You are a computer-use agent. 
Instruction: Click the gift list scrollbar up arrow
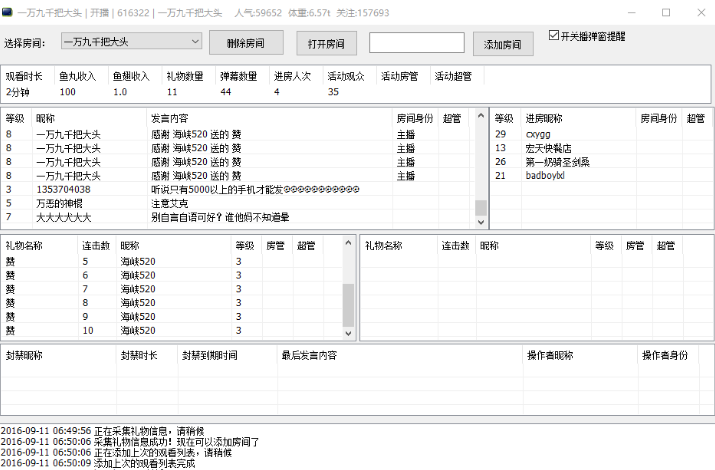[349, 245]
